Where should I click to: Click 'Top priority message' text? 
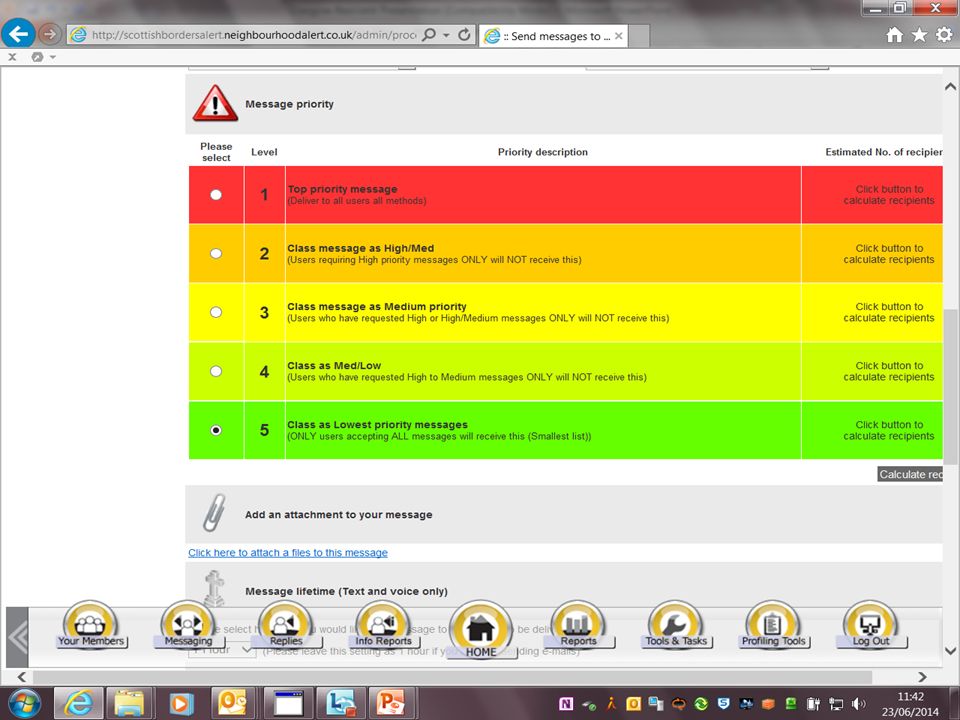click(342, 189)
